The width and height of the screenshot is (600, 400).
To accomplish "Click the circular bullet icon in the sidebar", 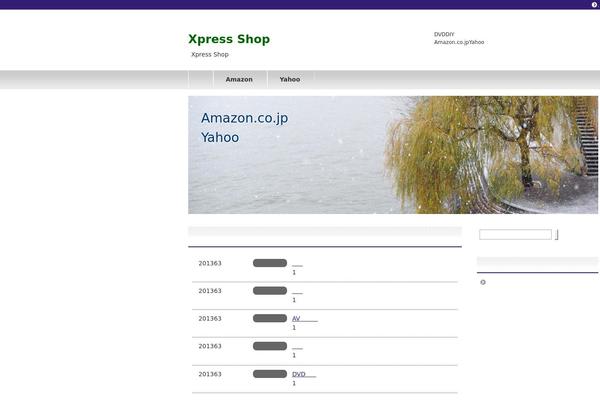I will click(x=483, y=282).
